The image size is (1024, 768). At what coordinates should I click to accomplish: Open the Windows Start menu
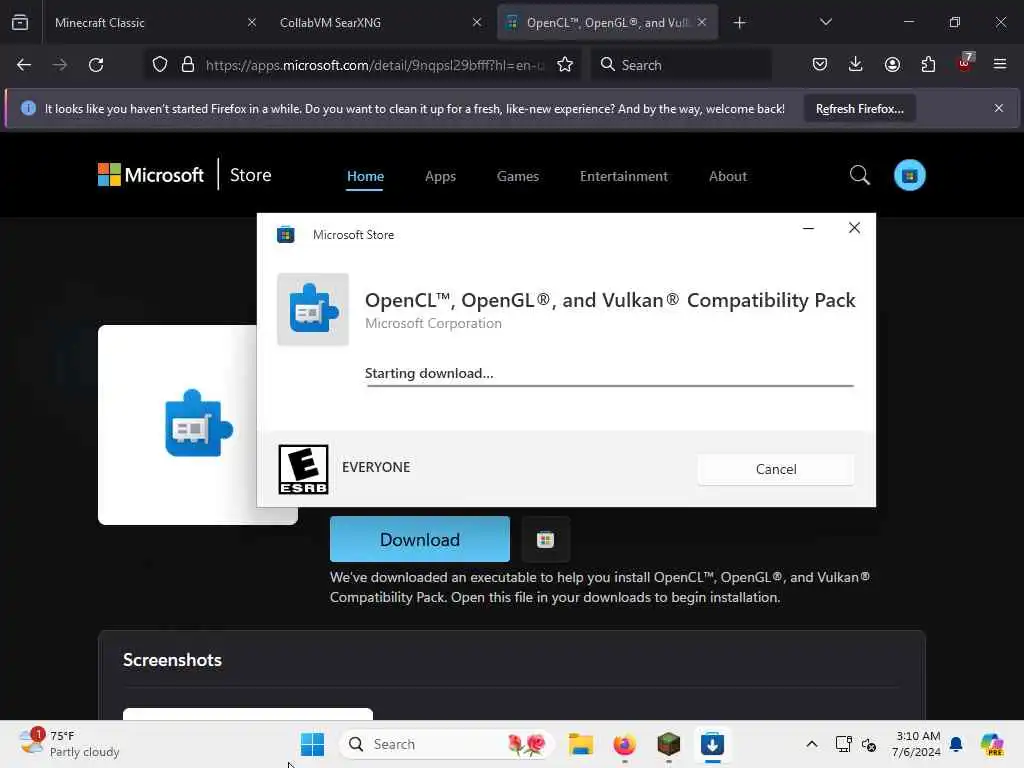point(312,744)
